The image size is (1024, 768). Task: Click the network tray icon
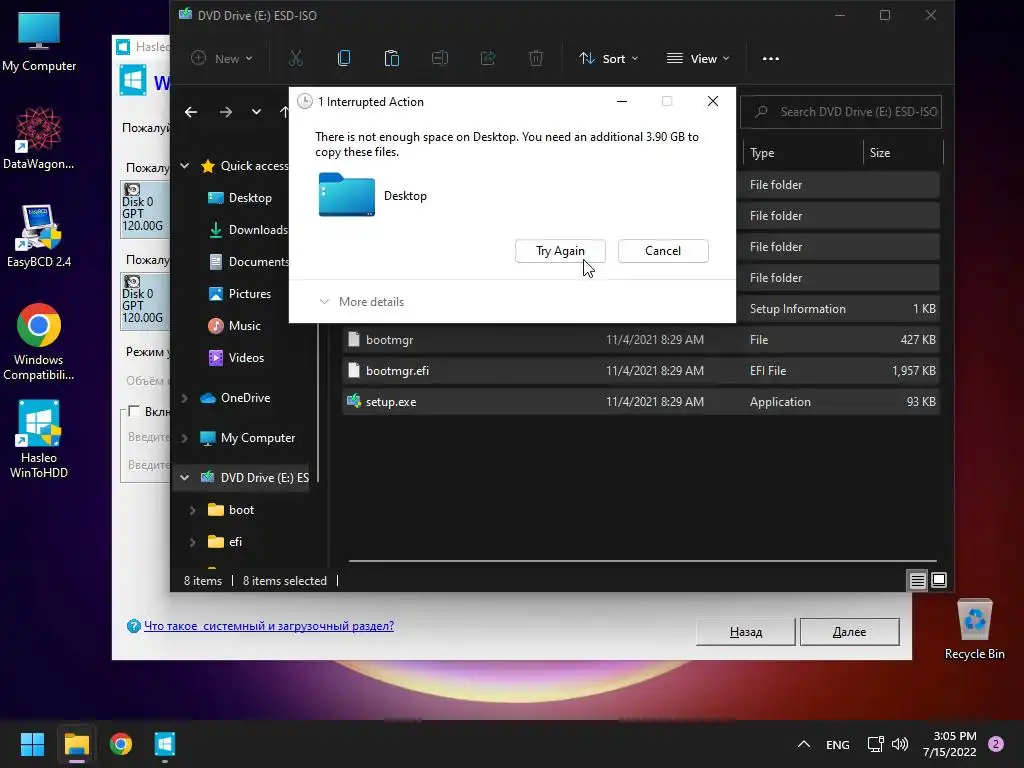(x=875, y=744)
